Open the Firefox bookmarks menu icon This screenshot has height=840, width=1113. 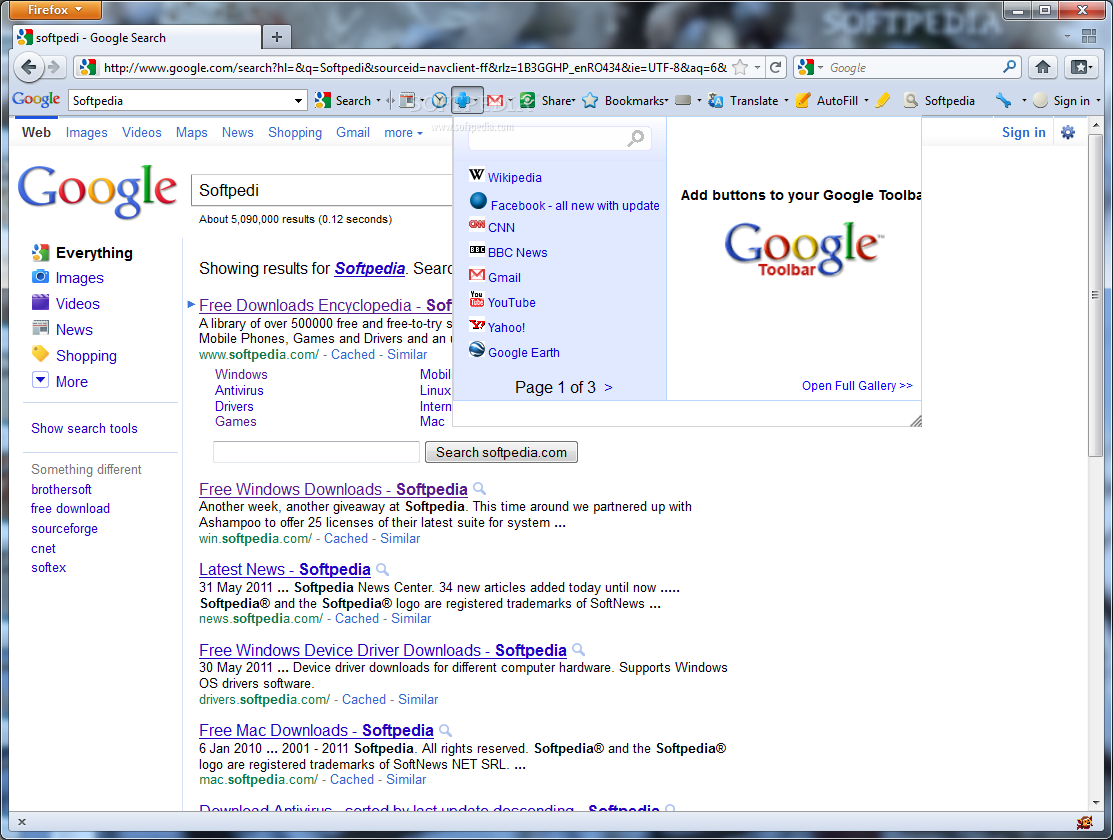[1081, 67]
